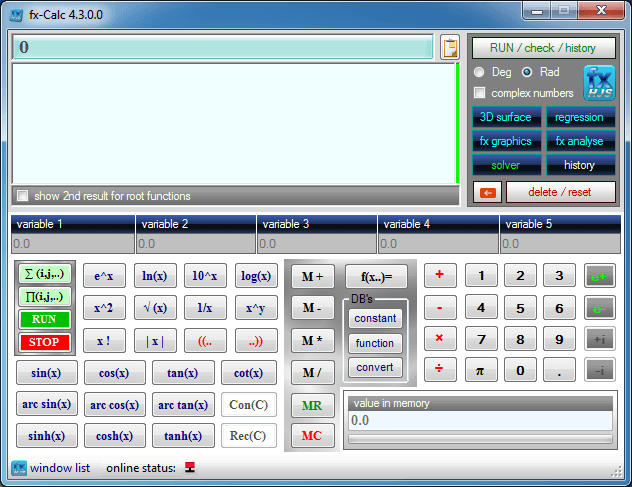The image size is (632, 487).
Task: Click the main expression input field
Action: (223, 47)
